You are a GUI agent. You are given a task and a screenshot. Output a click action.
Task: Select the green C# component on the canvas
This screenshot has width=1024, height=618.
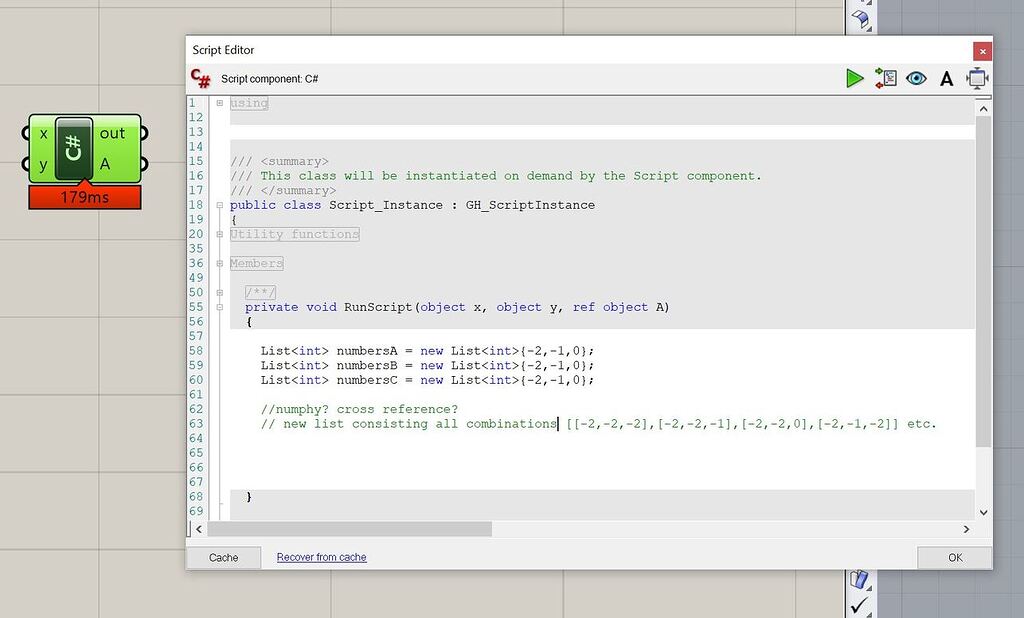72,146
